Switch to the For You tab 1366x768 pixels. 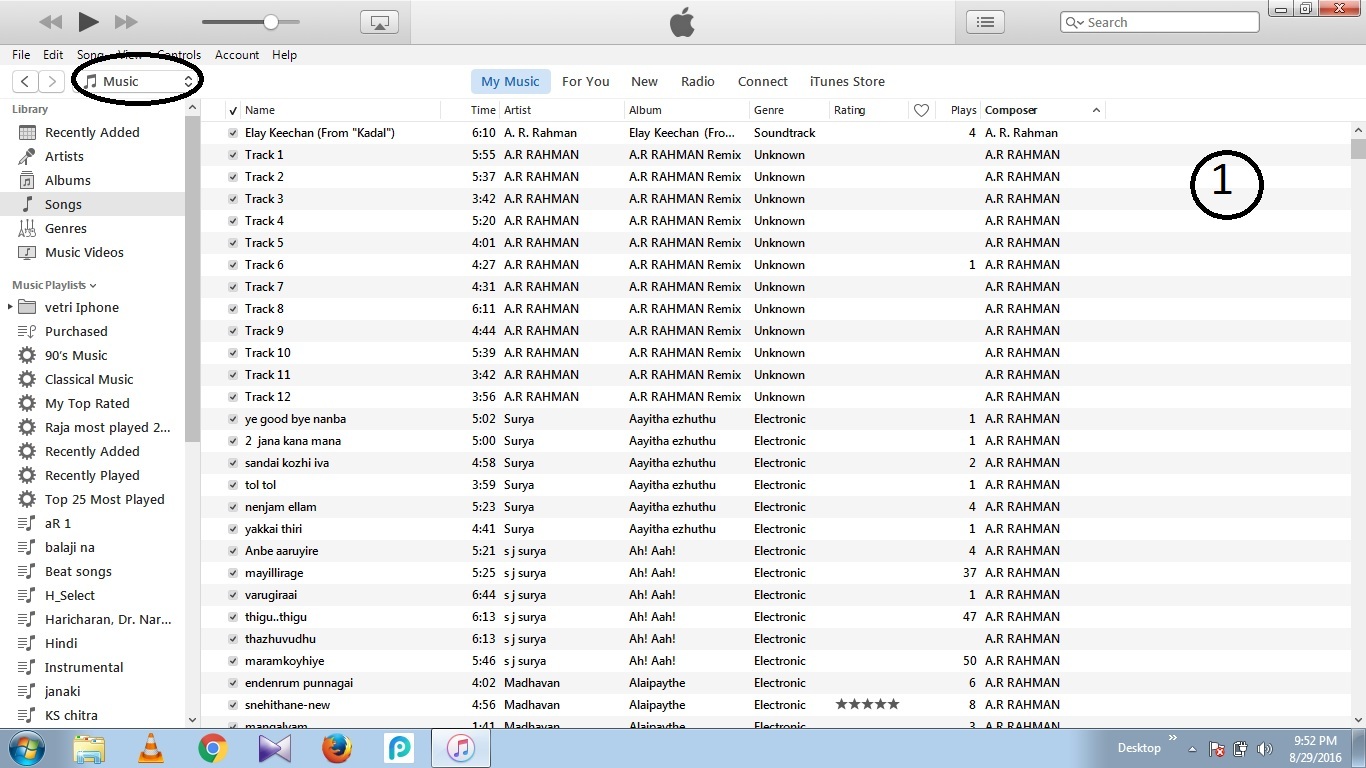[586, 81]
